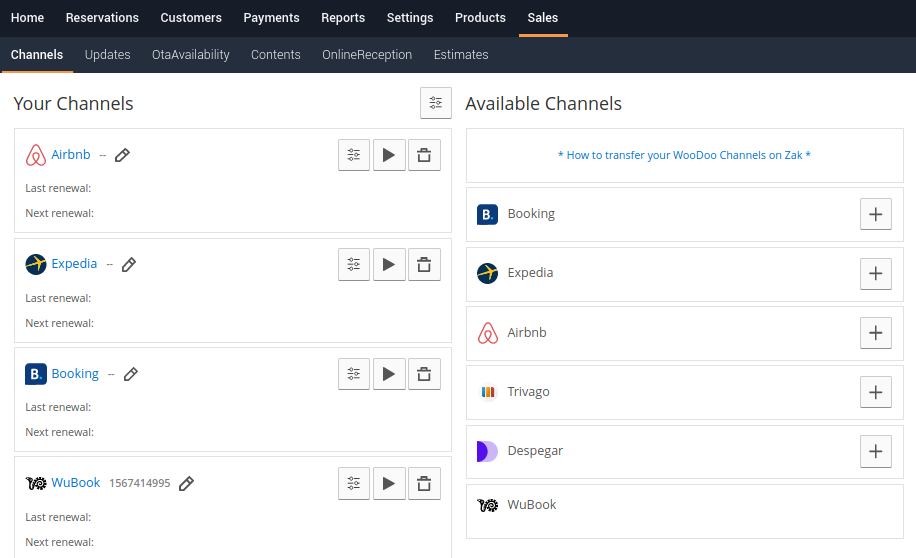This screenshot has height=558, width=916.
Task: Open the Customers menu
Action: point(191,18)
